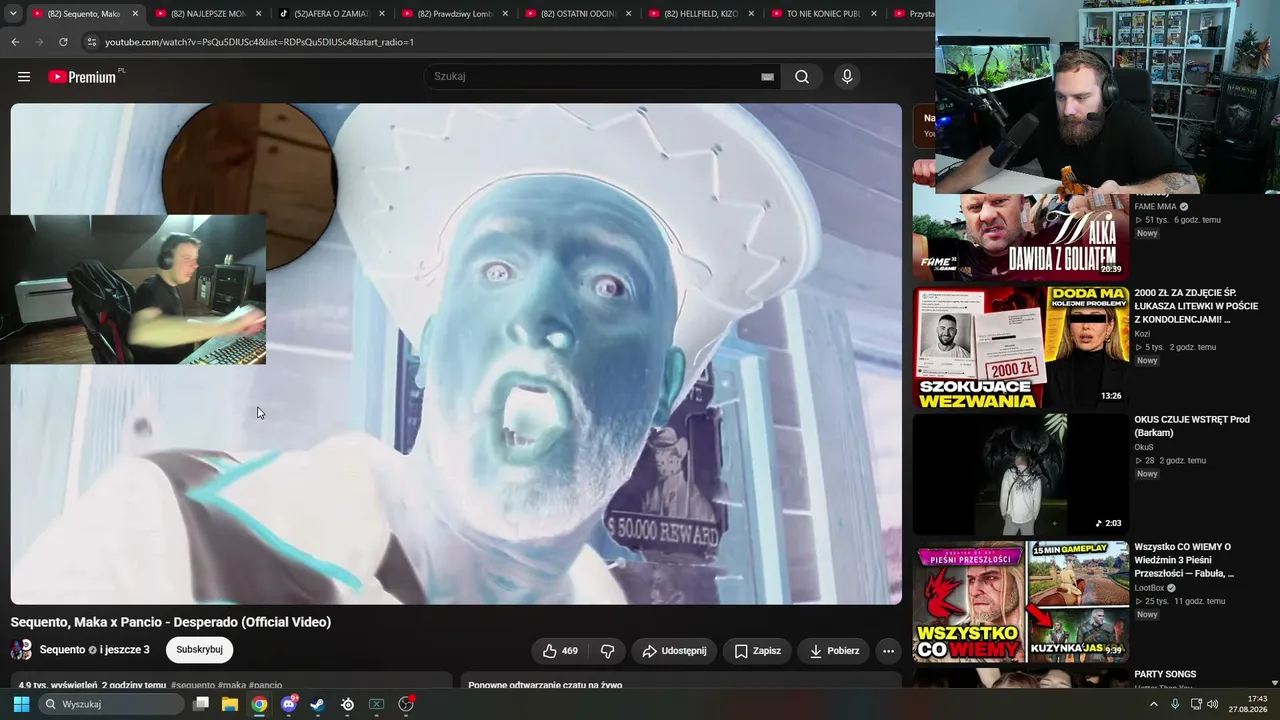This screenshot has height=720, width=1280.
Task: Switch to the Sequento, Maka tab
Action: point(86,14)
